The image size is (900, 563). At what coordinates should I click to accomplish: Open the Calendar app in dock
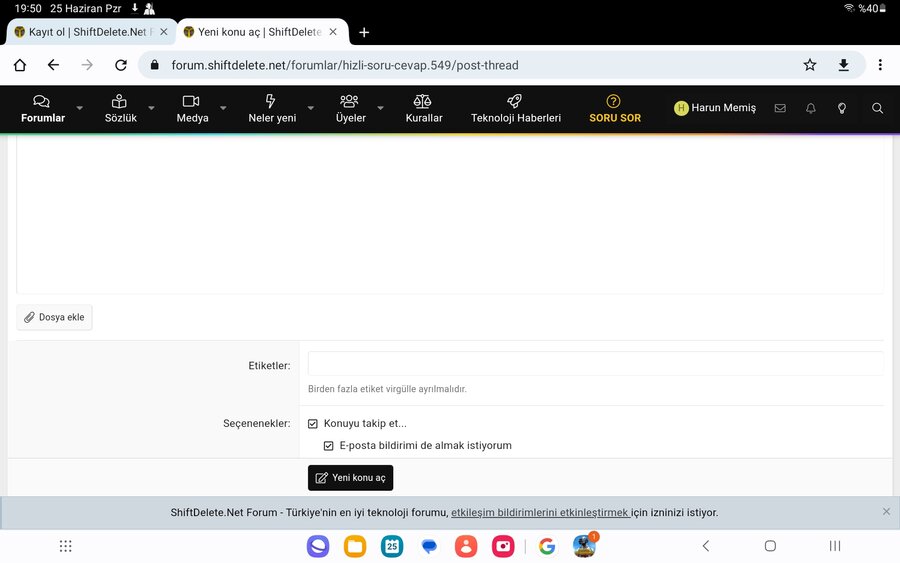(392, 546)
